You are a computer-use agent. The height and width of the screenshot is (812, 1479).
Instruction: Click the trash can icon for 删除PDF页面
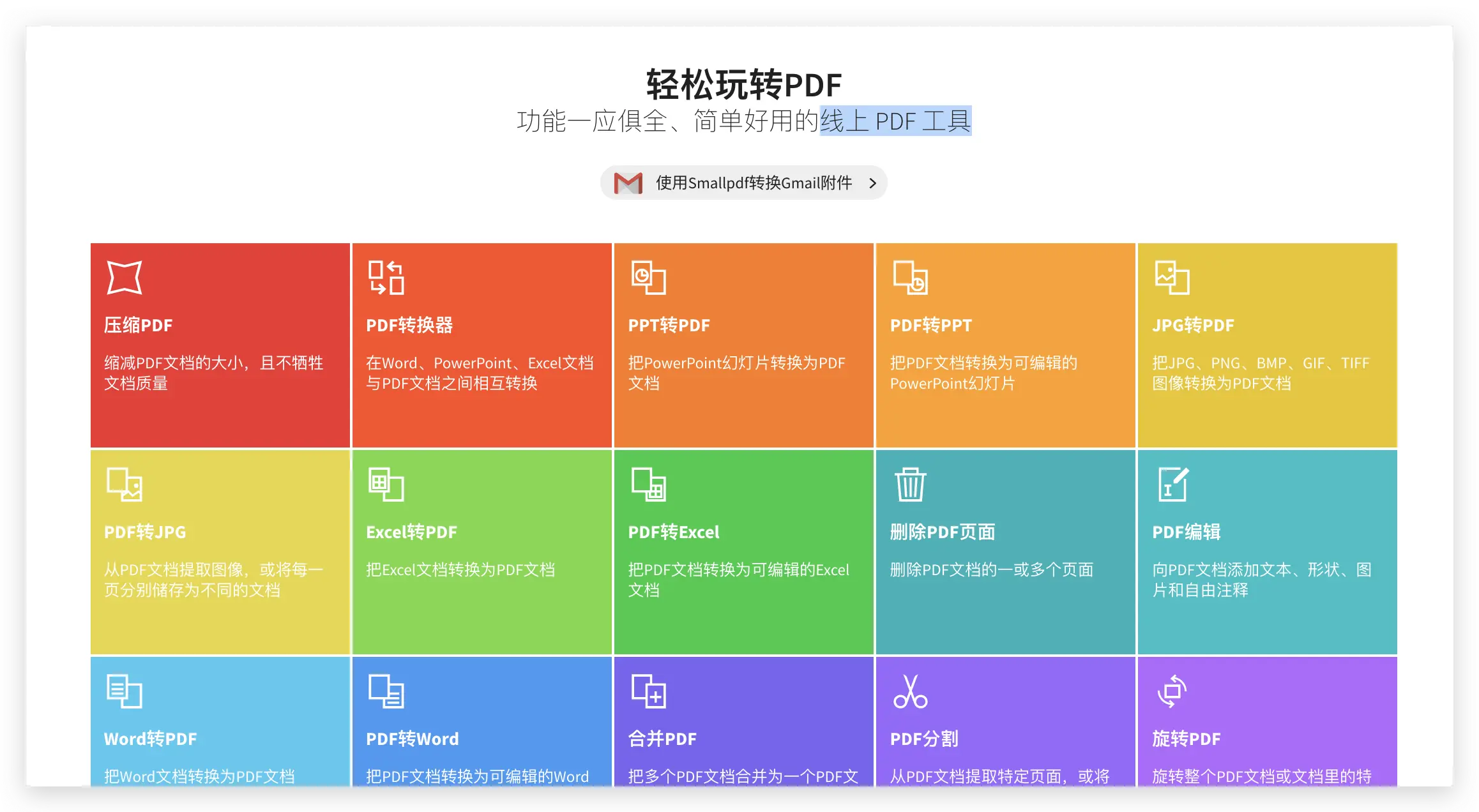[x=910, y=485]
